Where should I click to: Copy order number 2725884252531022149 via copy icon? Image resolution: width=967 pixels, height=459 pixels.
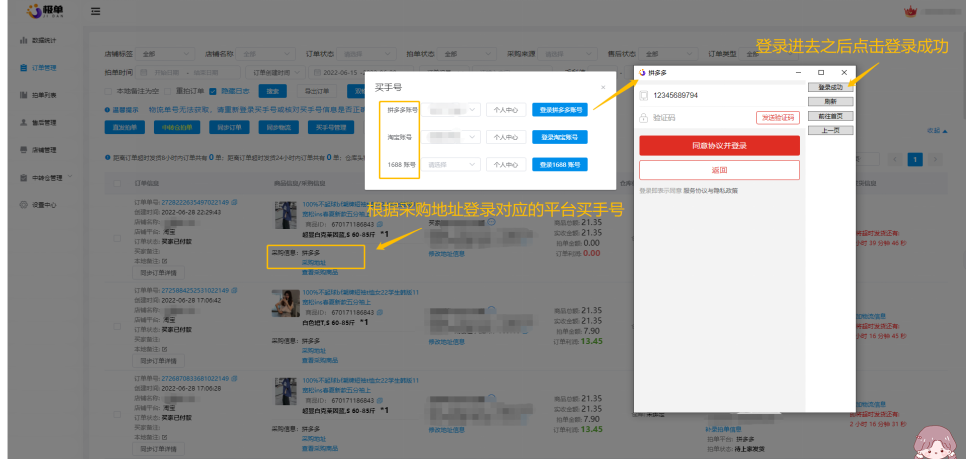(234, 291)
